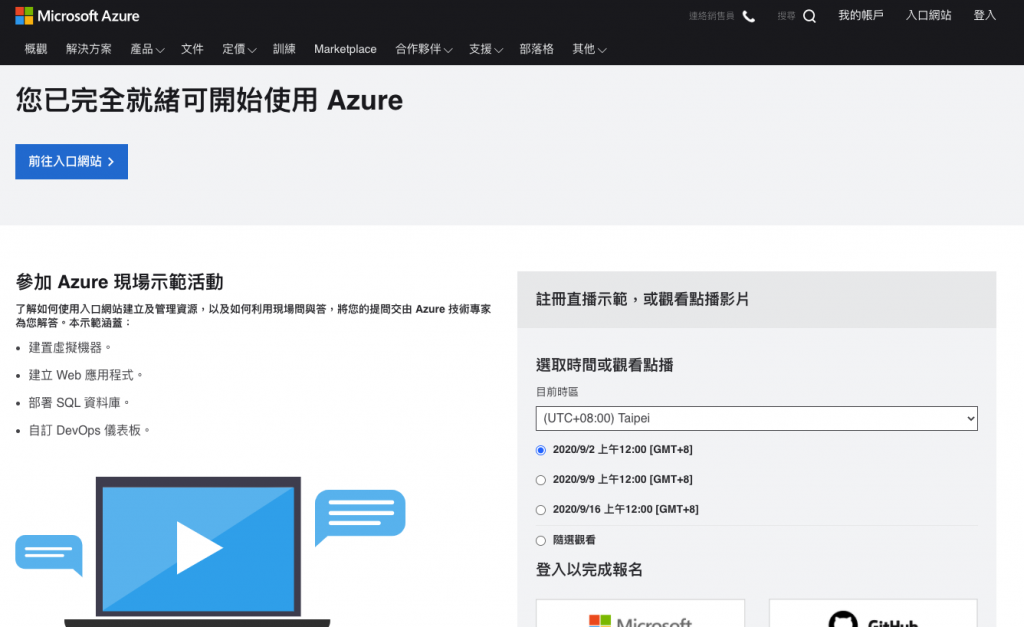Image resolution: width=1024 pixels, height=627 pixels.
Task: Click the phone icon for contacting sales
Action: (749, 16)
